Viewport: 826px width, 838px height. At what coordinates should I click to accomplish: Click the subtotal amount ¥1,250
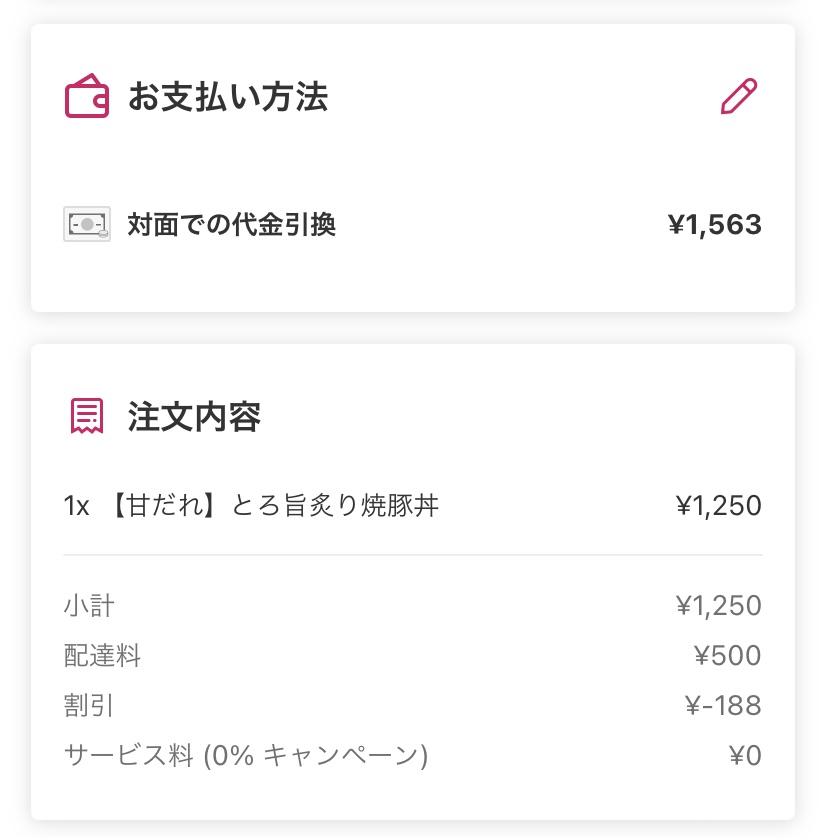[x=719, y=606]
